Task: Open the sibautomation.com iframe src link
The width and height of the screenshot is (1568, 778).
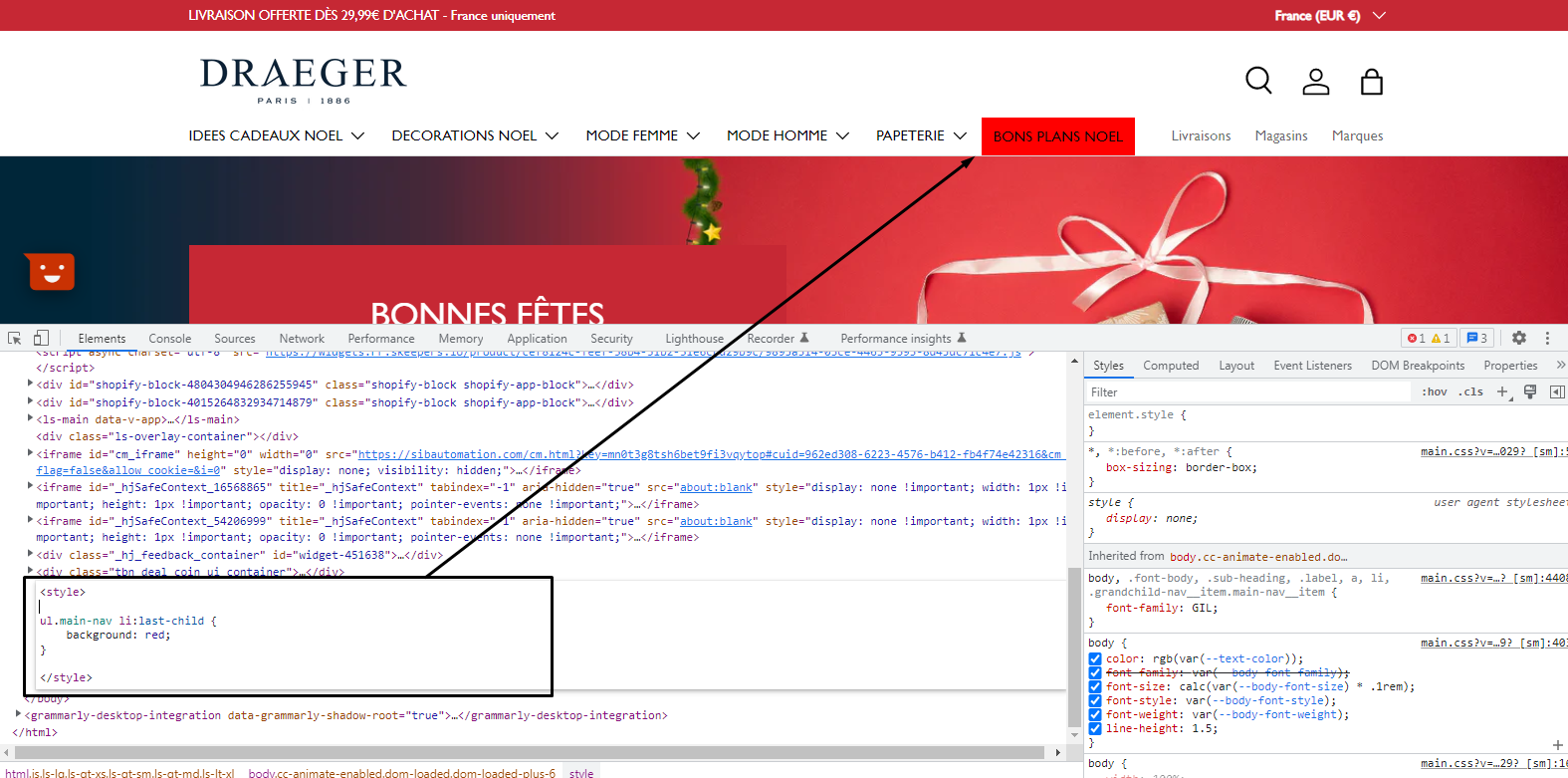Action: [x=709, y=454]
